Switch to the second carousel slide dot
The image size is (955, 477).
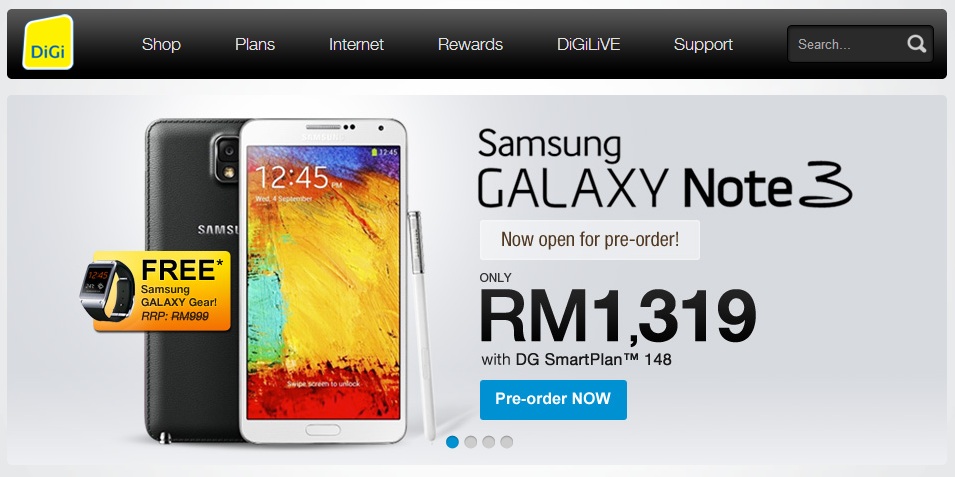point(470,442)
